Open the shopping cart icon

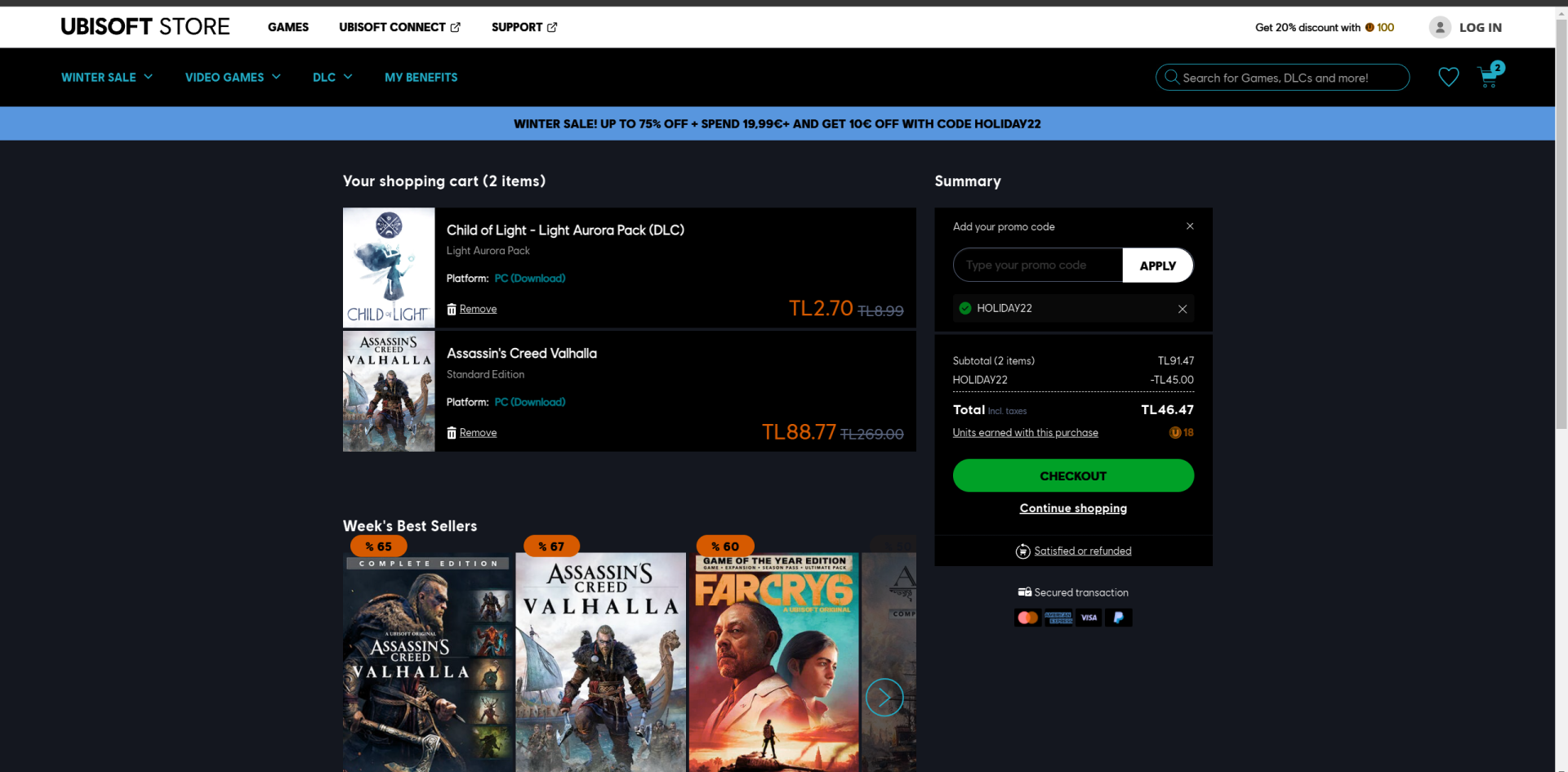pos(1489,76)
